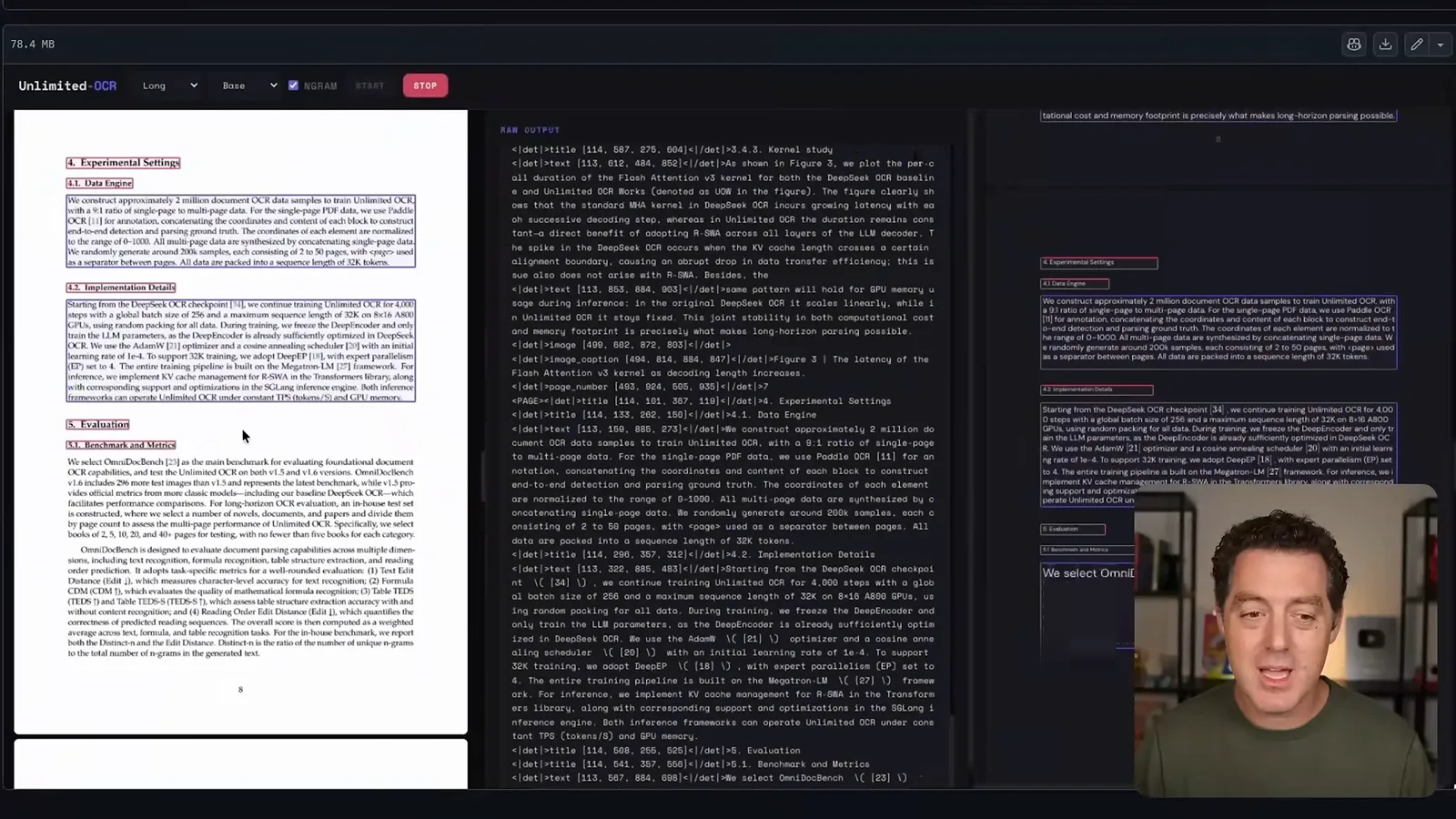Click the frog-face icon button in header

(1354, 45)
